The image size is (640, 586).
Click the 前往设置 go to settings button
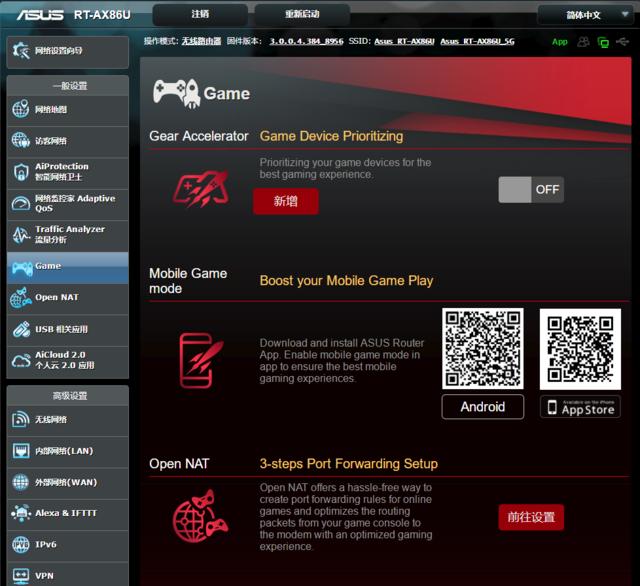tap(531, 517)
